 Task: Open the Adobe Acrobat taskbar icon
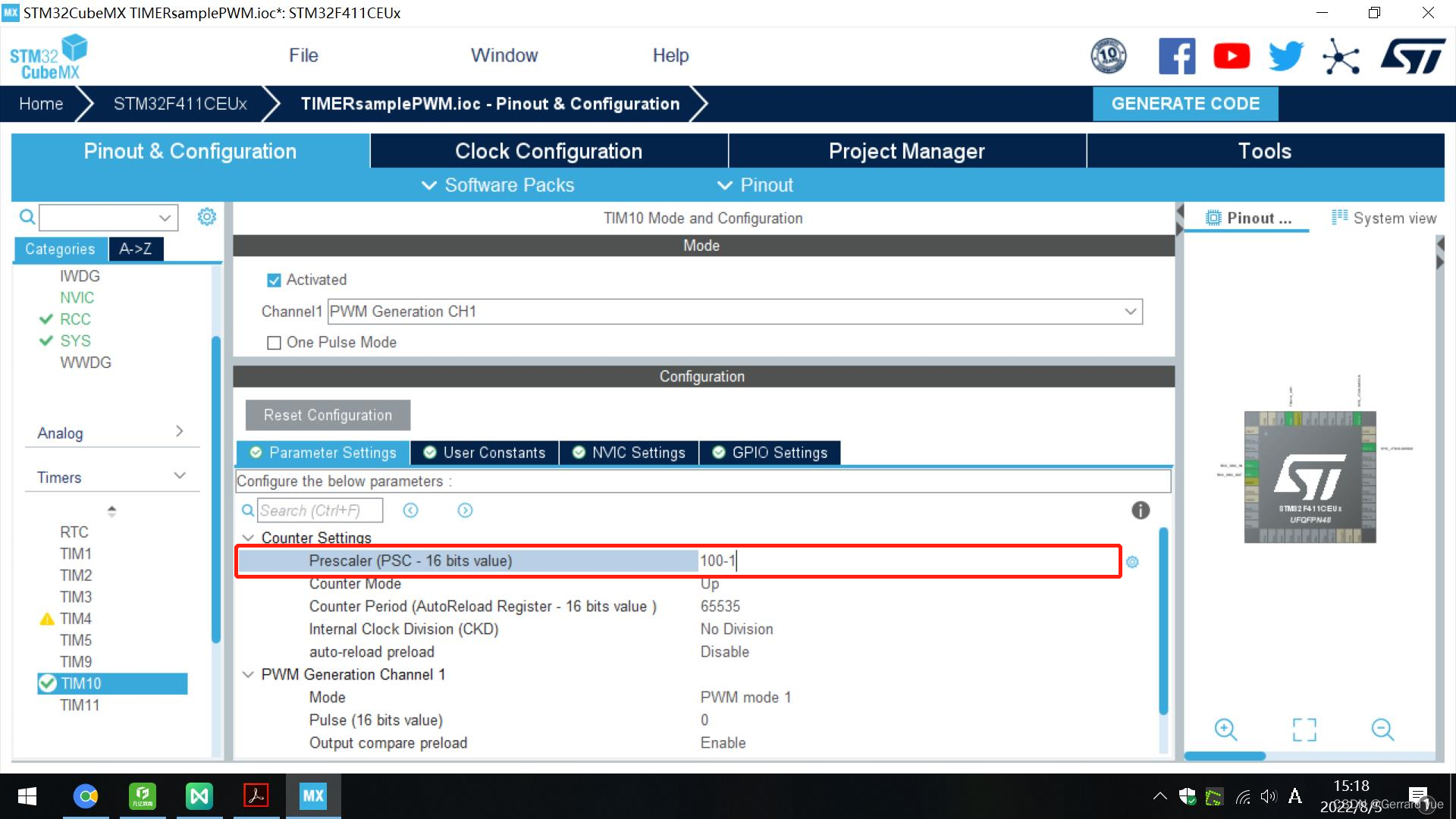click(x=256, y=796)
